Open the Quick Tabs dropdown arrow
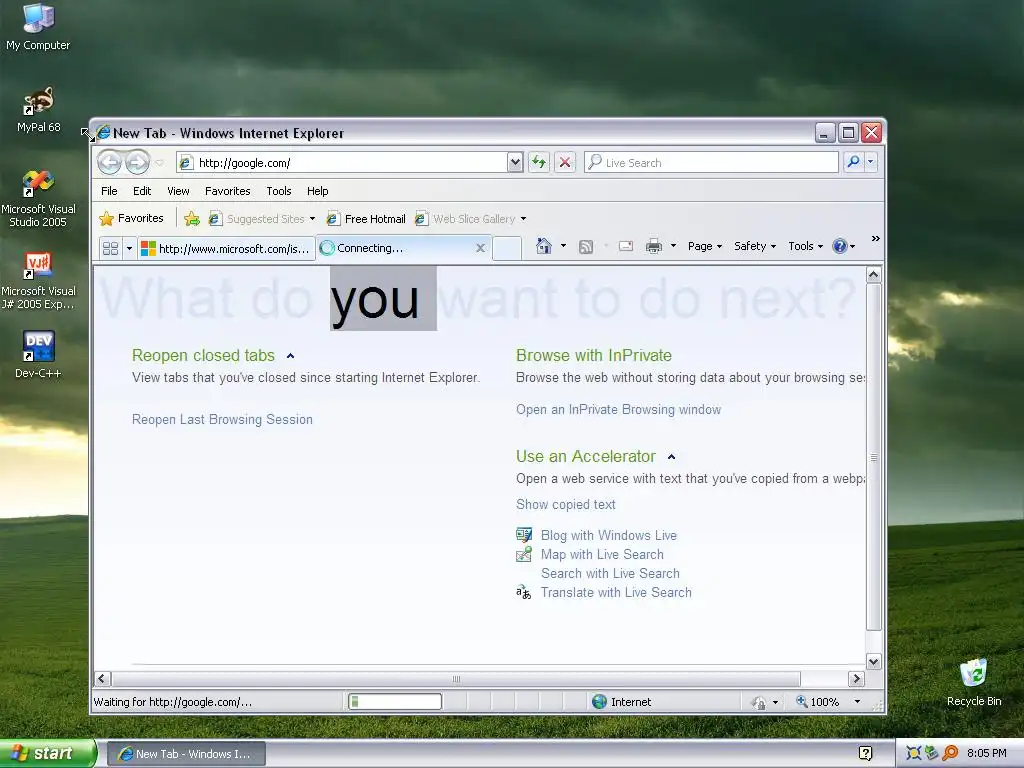Viewport: 1024px width, 768px height. (129, 248)
